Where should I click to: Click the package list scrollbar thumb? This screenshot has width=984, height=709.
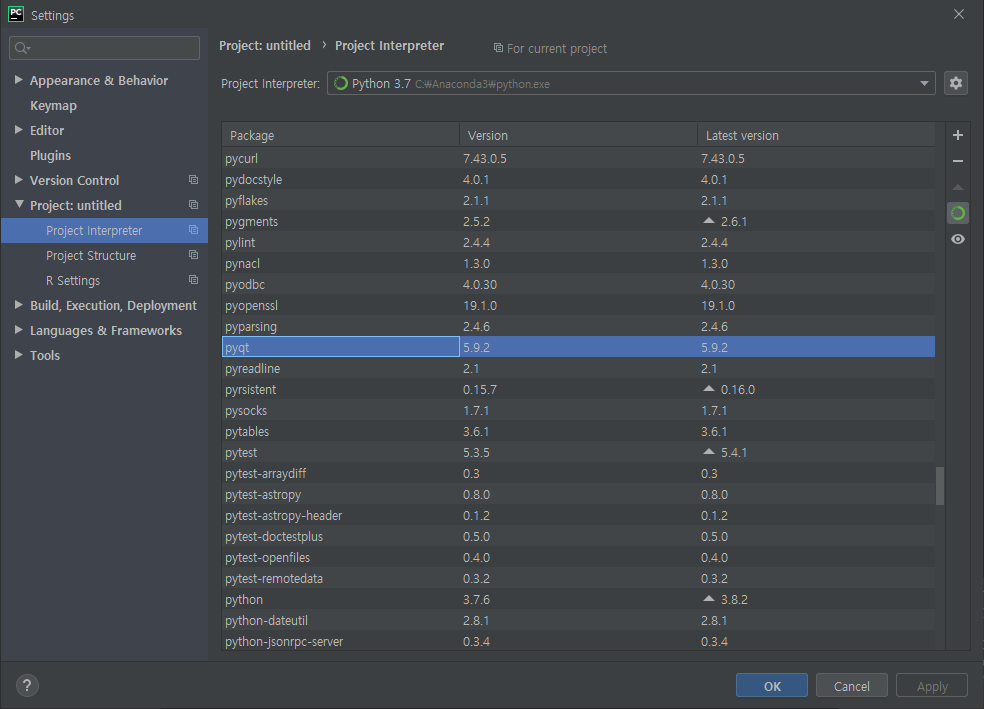tap(939, 486)
